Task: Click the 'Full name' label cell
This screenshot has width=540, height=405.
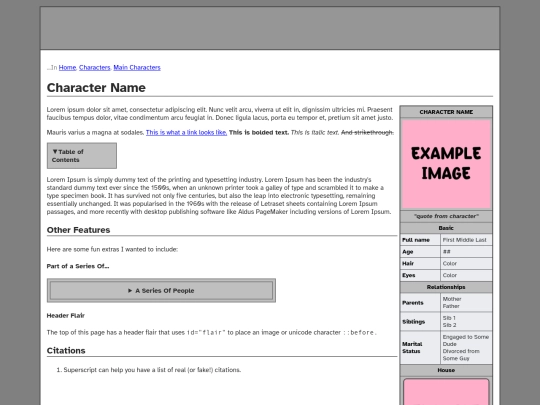Action: pyautogui.click(x=420, y=240)
